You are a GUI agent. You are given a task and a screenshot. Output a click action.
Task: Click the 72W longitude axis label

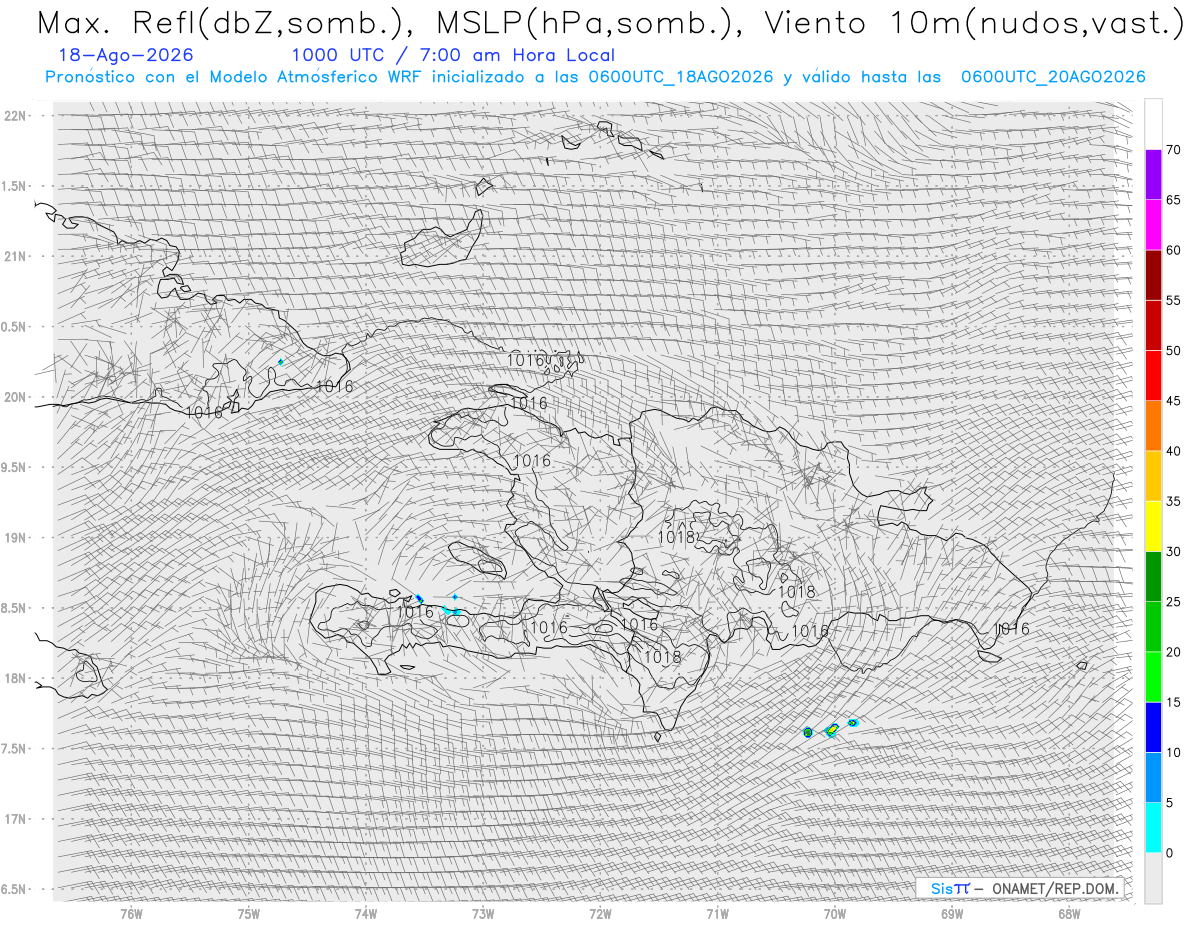[x=600, y=913]
